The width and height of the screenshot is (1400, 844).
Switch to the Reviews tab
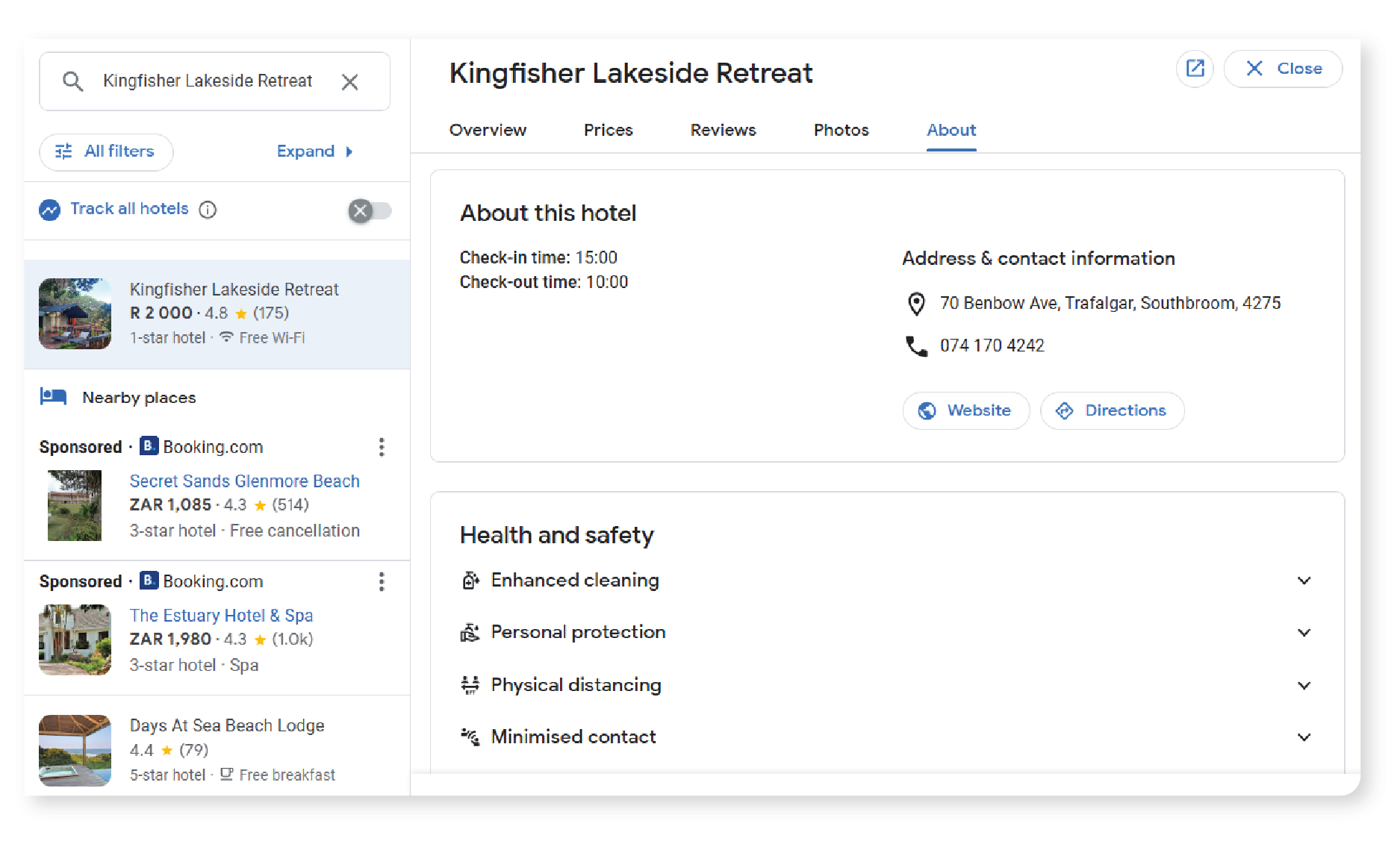723,130
